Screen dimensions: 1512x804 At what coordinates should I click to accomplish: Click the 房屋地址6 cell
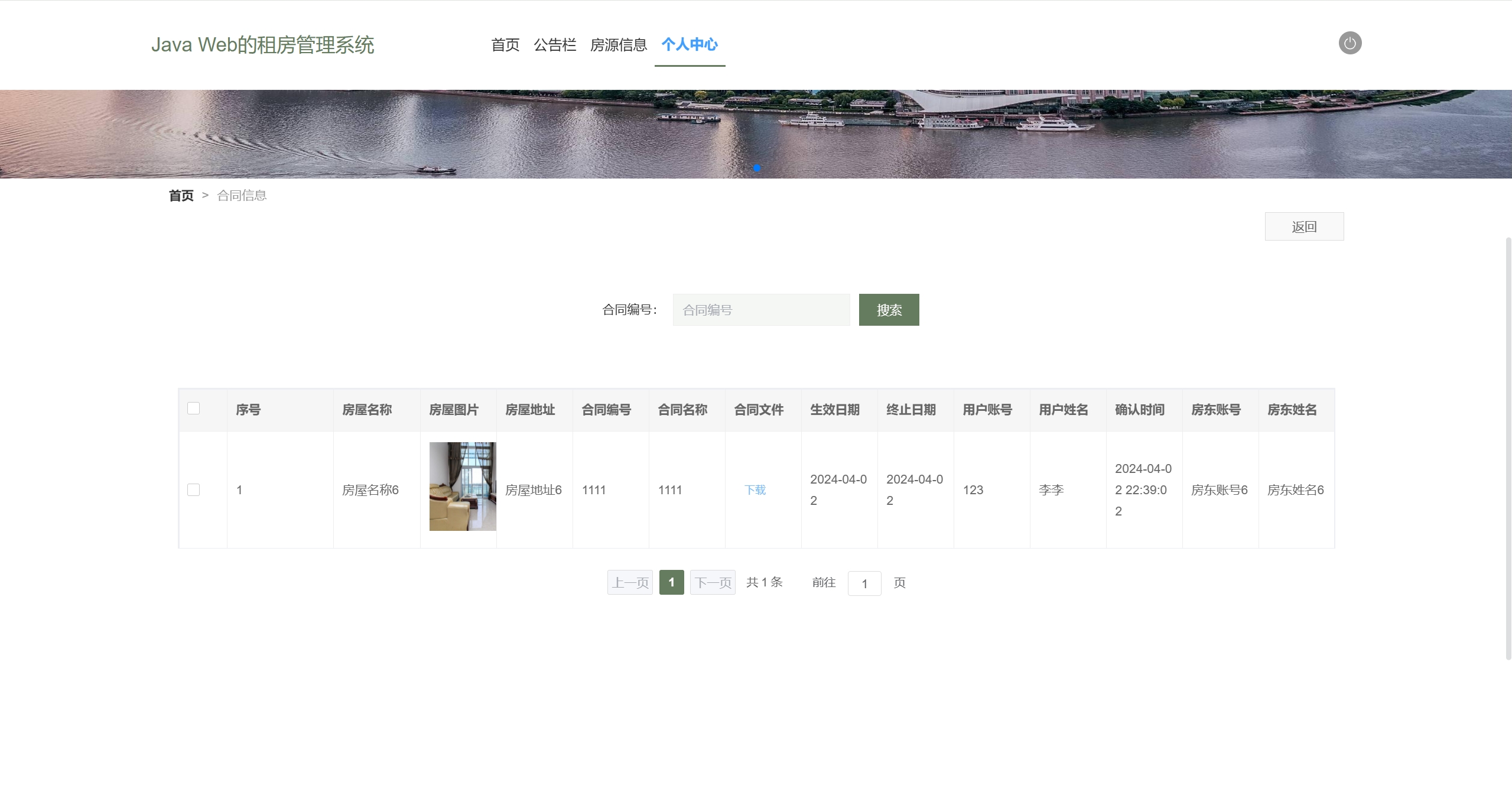pyautogui.click(x=534, y=490)
